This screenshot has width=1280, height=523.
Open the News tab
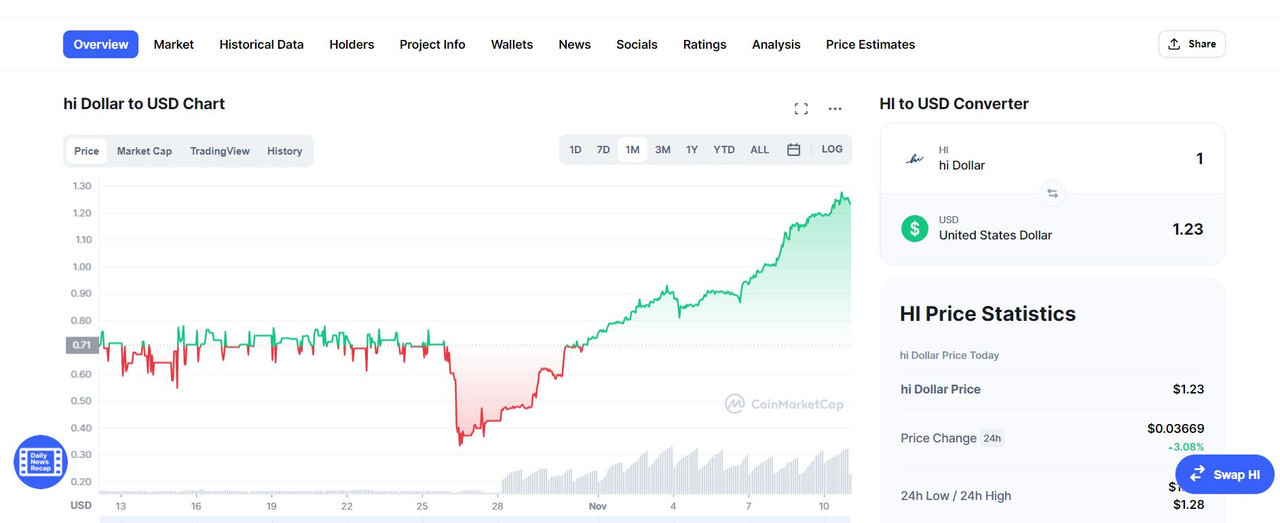pos(575,44)
